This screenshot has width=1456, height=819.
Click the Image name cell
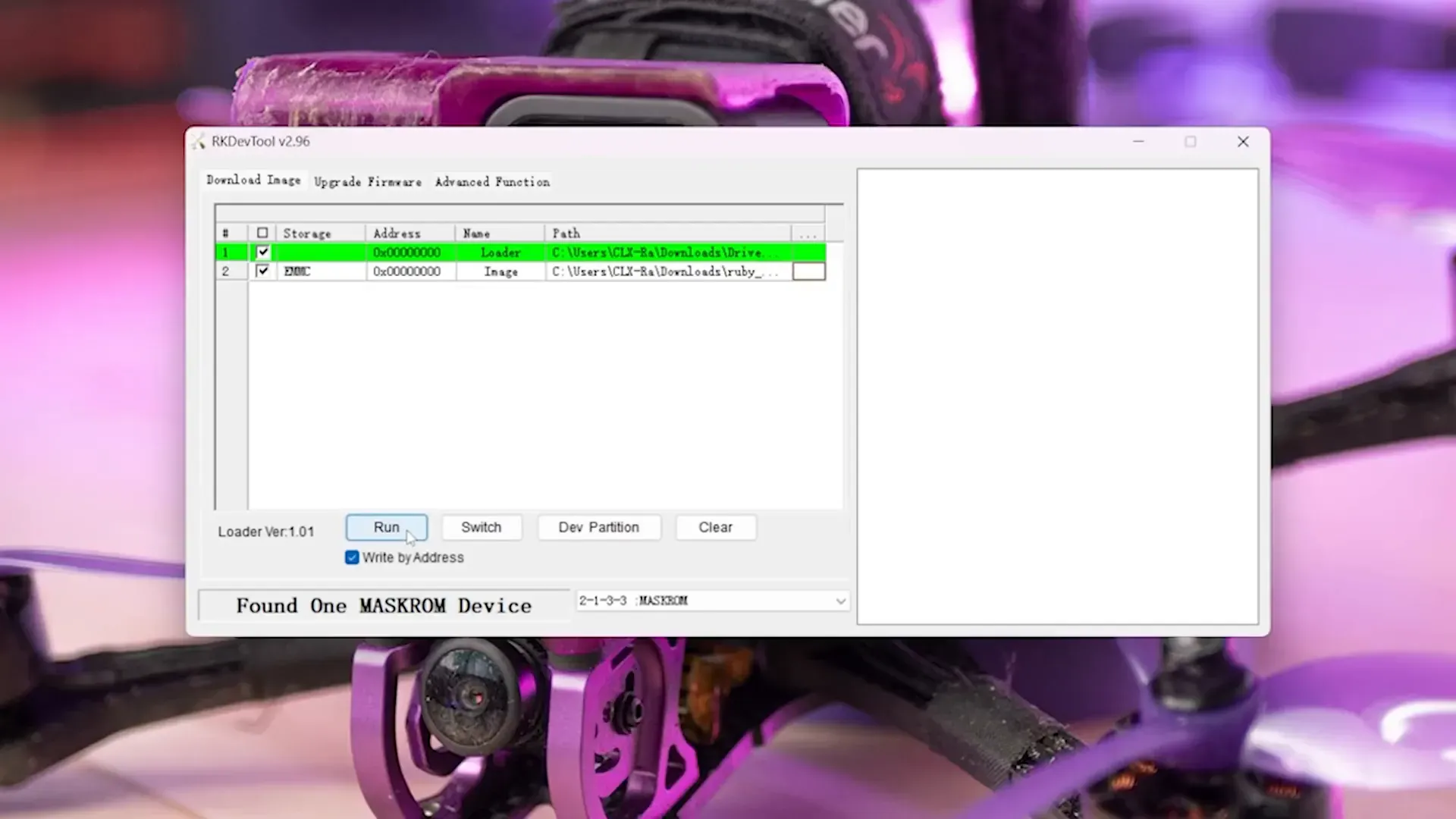(x=500, y=271)
